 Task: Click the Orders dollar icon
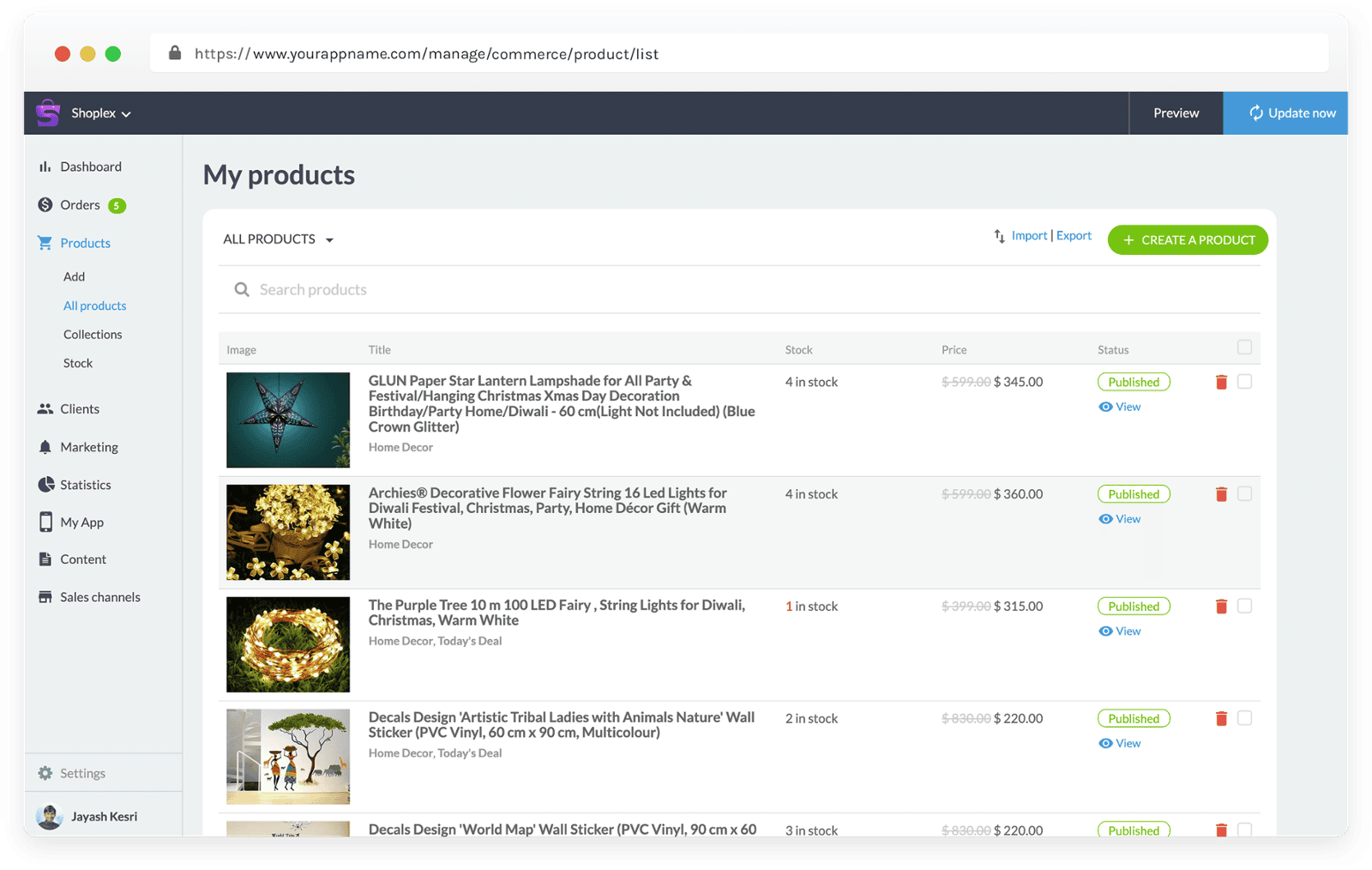(45, 205)
